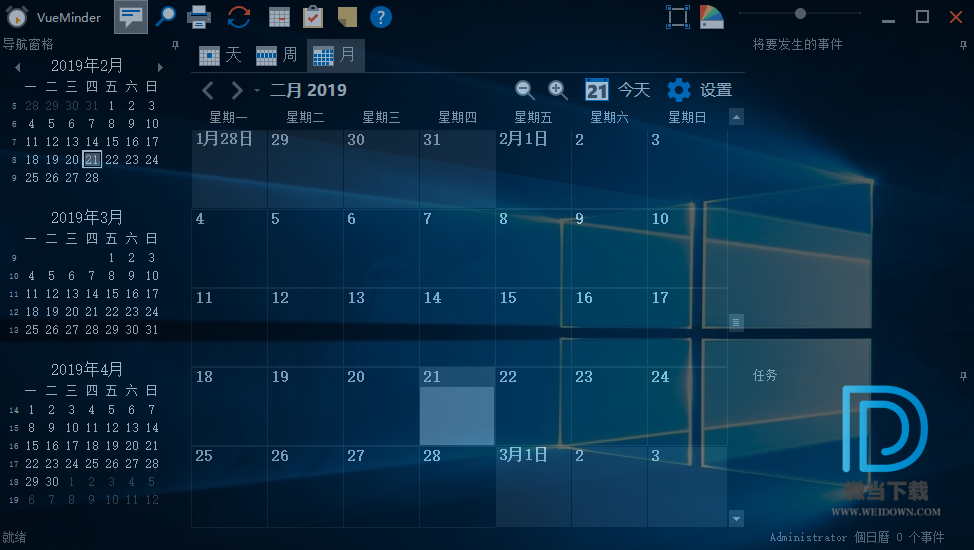Screen dimensions: 974x550
Task: Click the 就绪 status bar text
Action: click(x=14, y=538)
